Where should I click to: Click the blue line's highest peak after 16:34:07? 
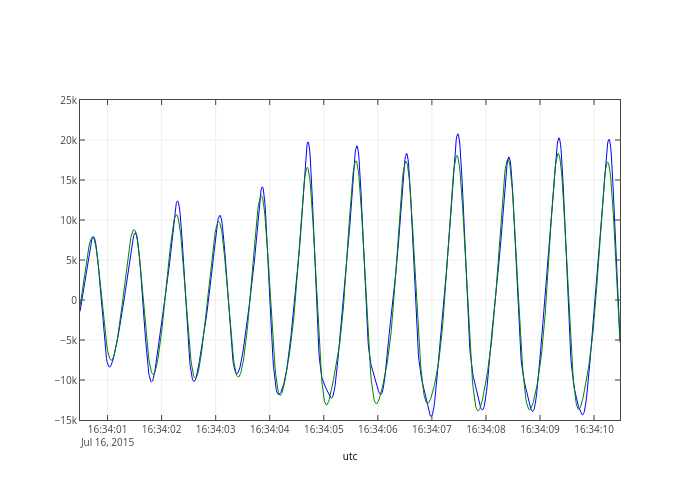click(458, 134)
